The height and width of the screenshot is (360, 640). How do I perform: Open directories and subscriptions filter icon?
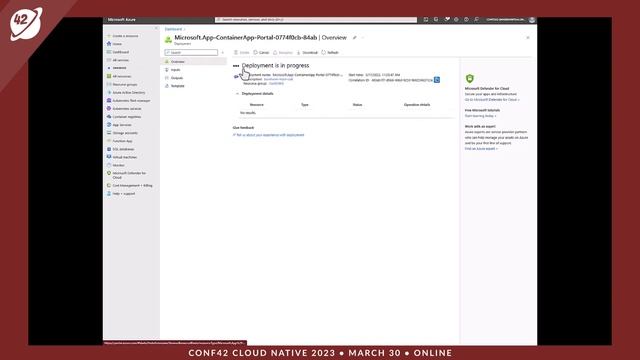[x=436, y=20]
